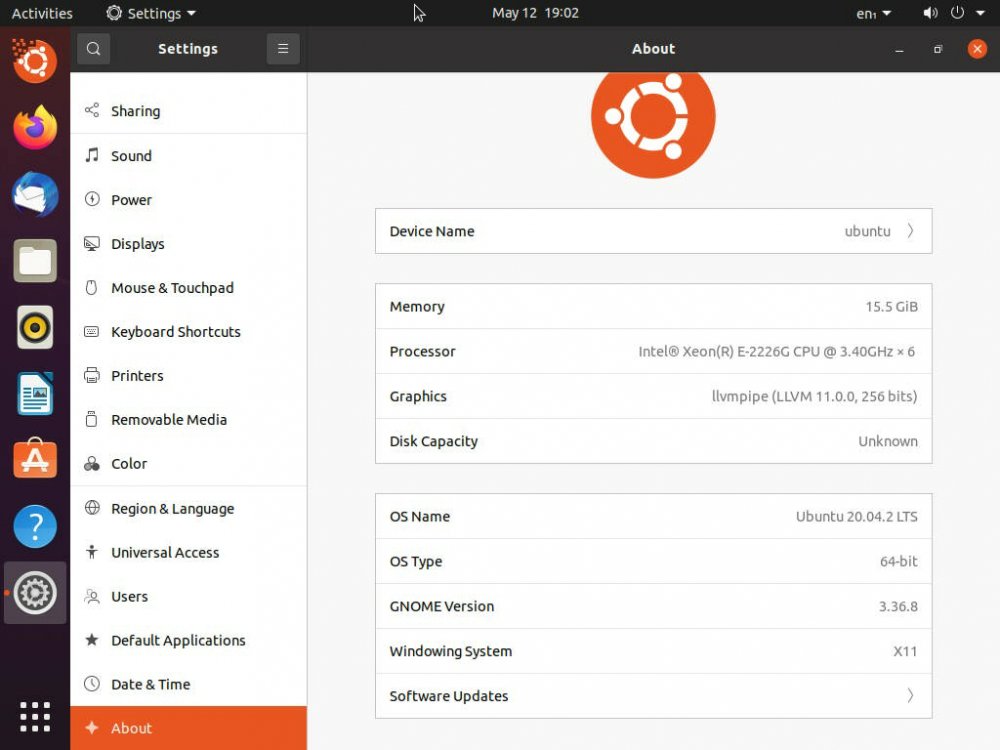Click the Power icon in sidebar

pos(92,199)
